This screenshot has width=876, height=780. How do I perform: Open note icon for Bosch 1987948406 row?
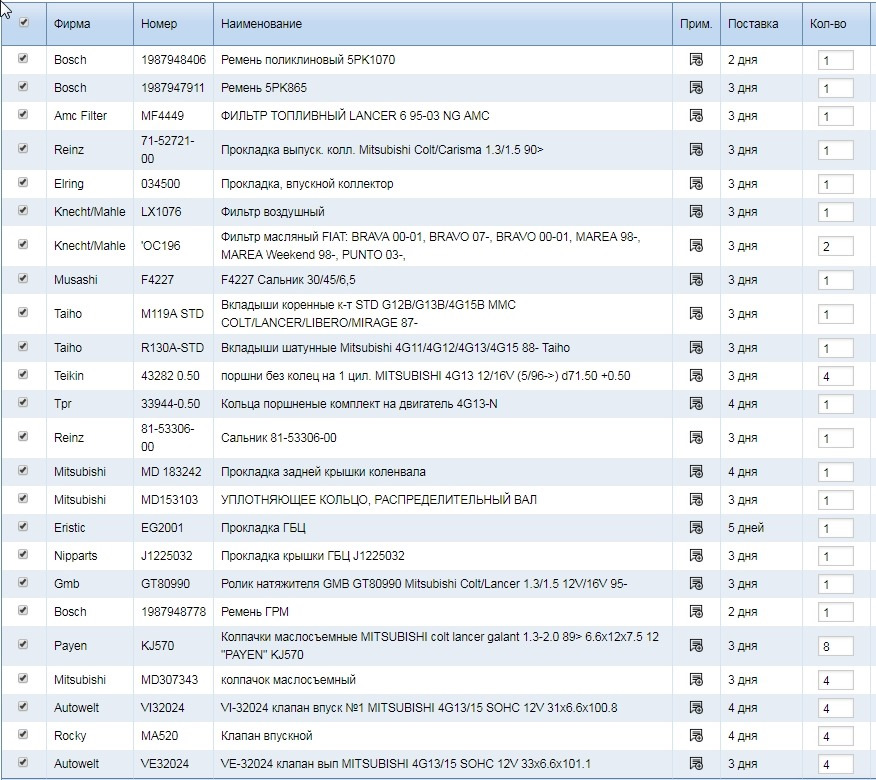coord(696,60)
